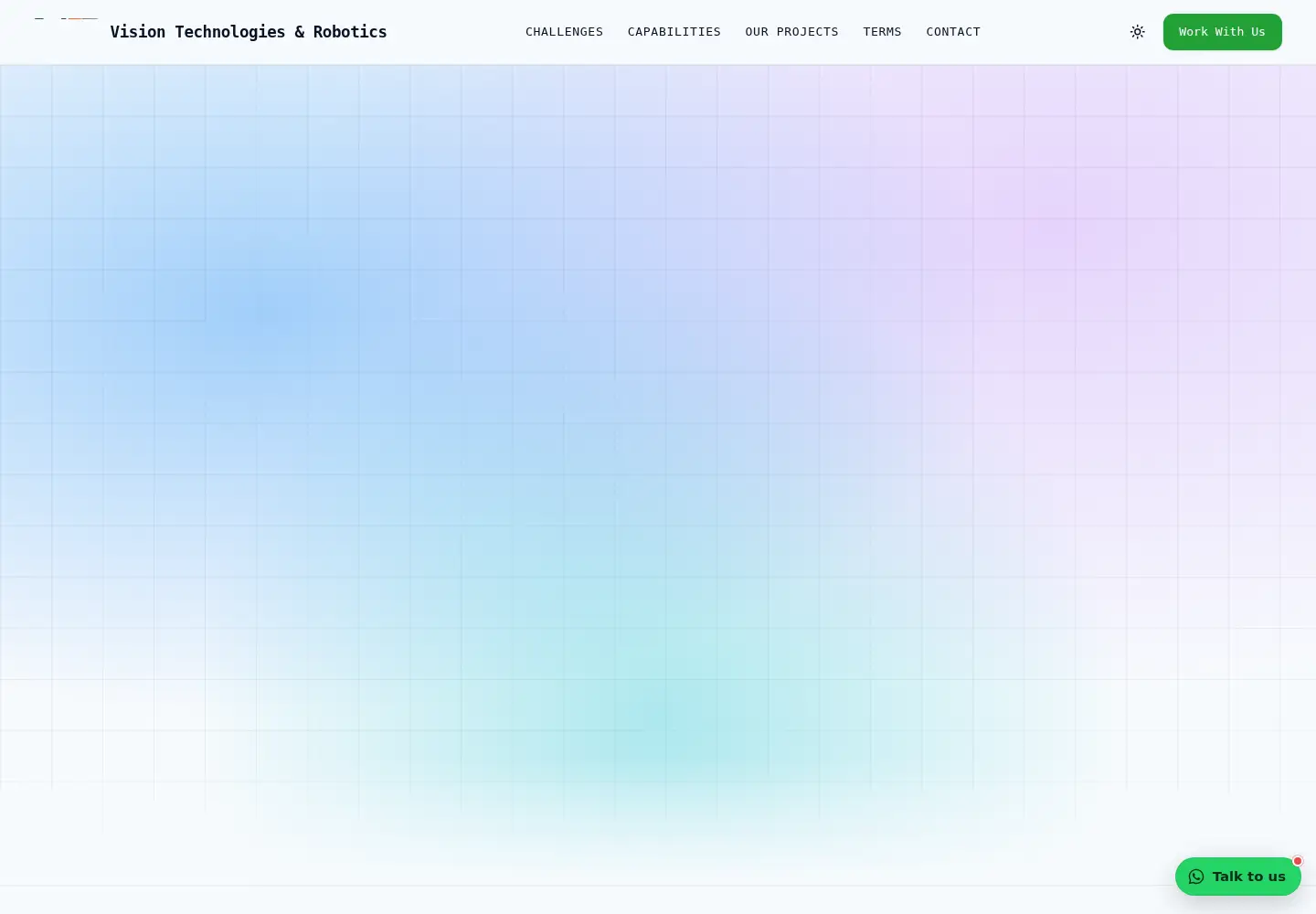The height and width of the screenshot is (914, 1316).
Task: Jump to Challenges via header link
Action: (x=564, y=32)
